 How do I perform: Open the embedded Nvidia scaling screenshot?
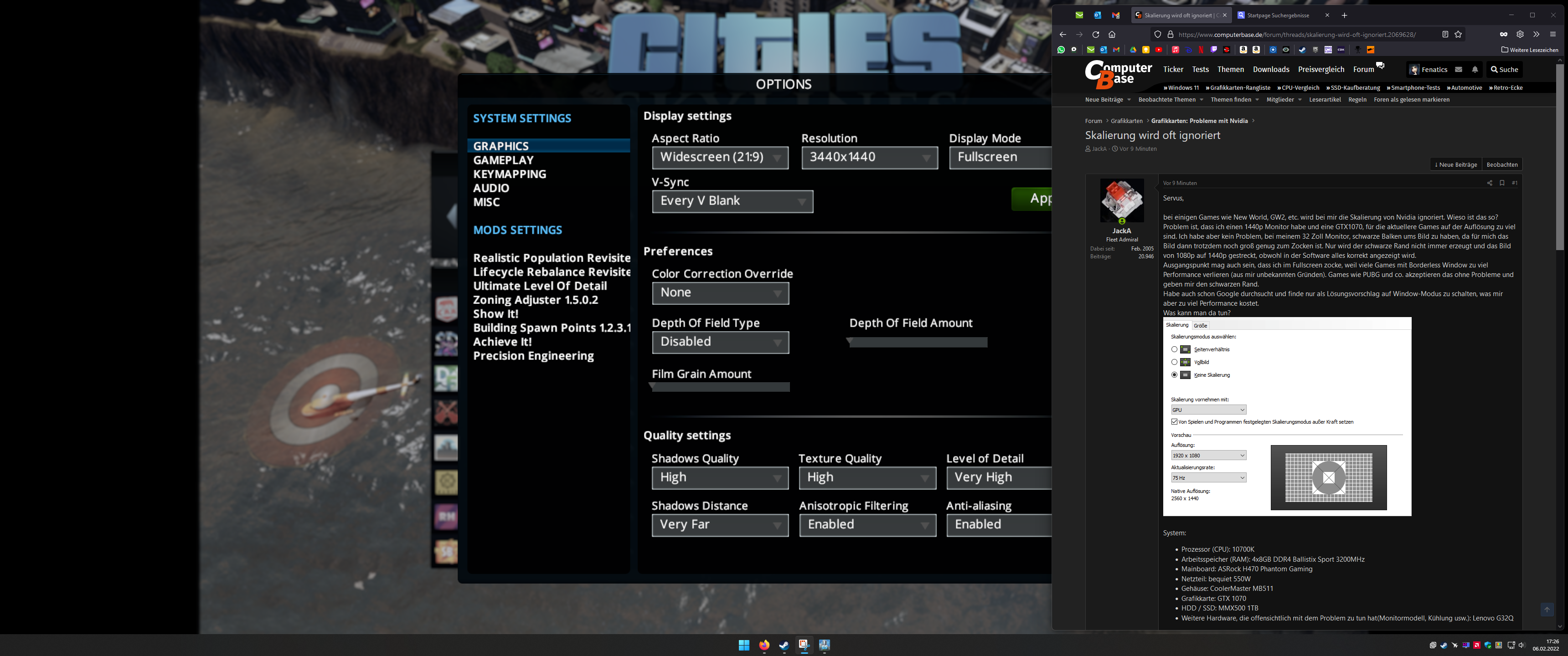pos(1287,416)
